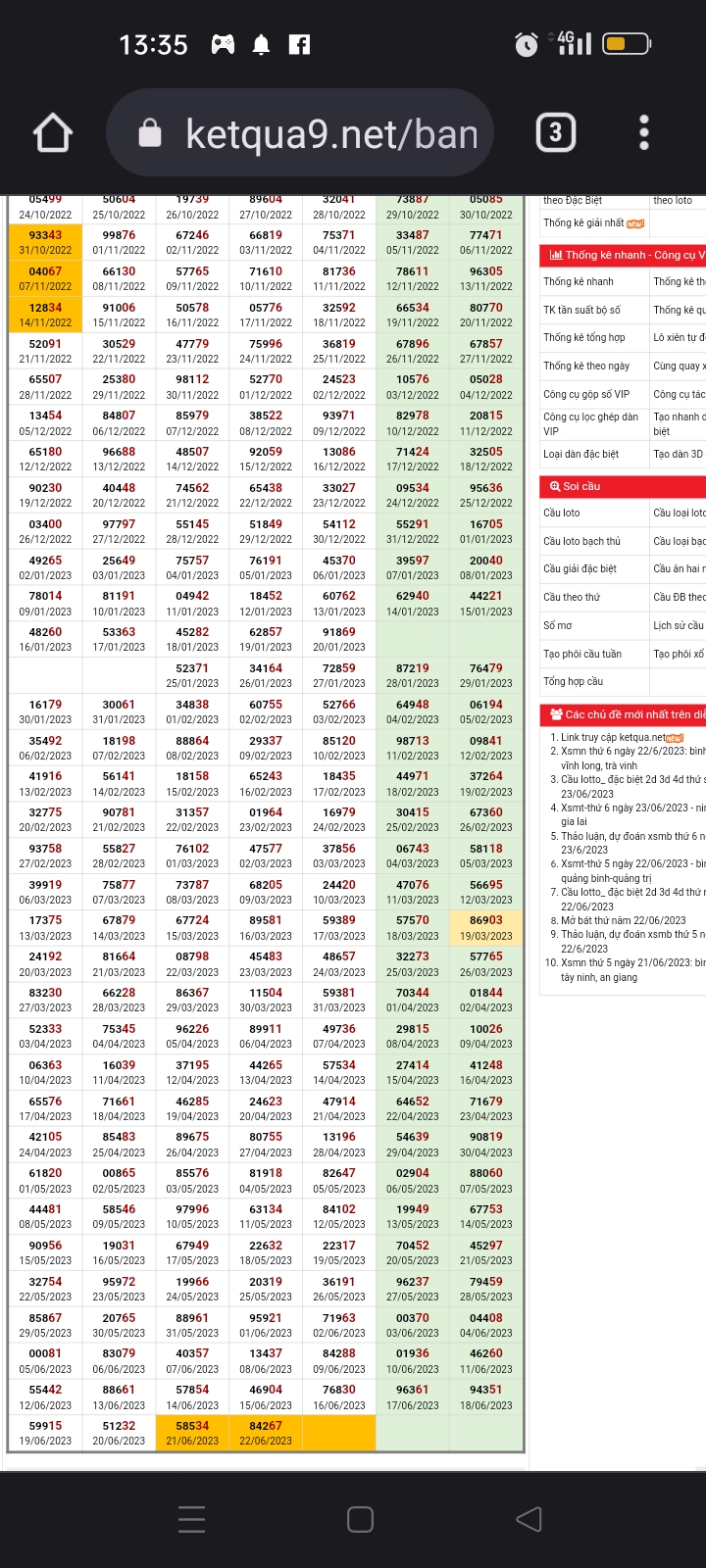The height and width of the screenshot is (1568, 706).
Task: Go to Cầu loto bạch thủ
Action: pos(581,541)
